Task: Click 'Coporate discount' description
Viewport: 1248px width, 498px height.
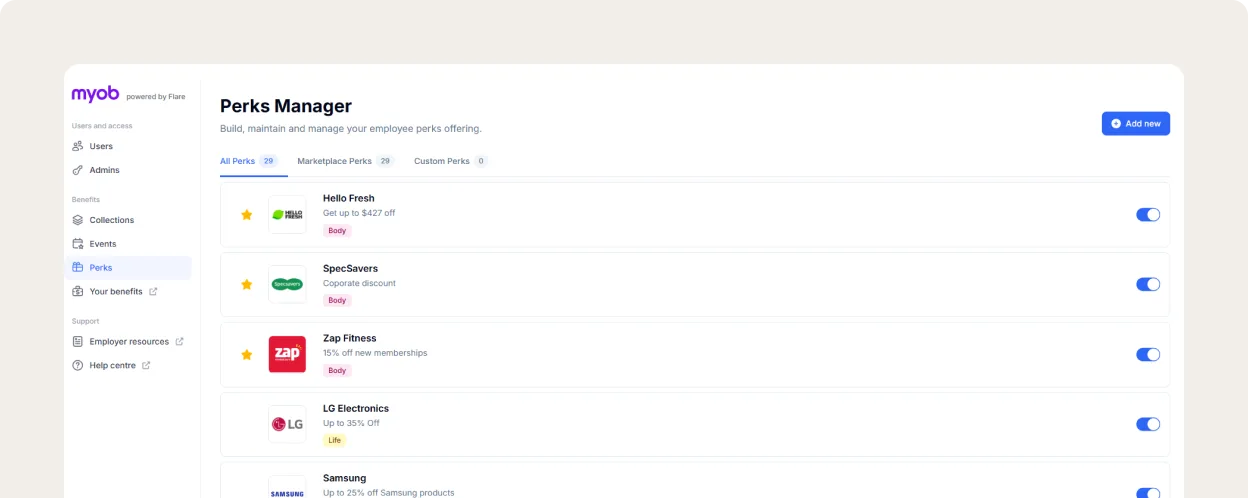Action: [359, 283]
